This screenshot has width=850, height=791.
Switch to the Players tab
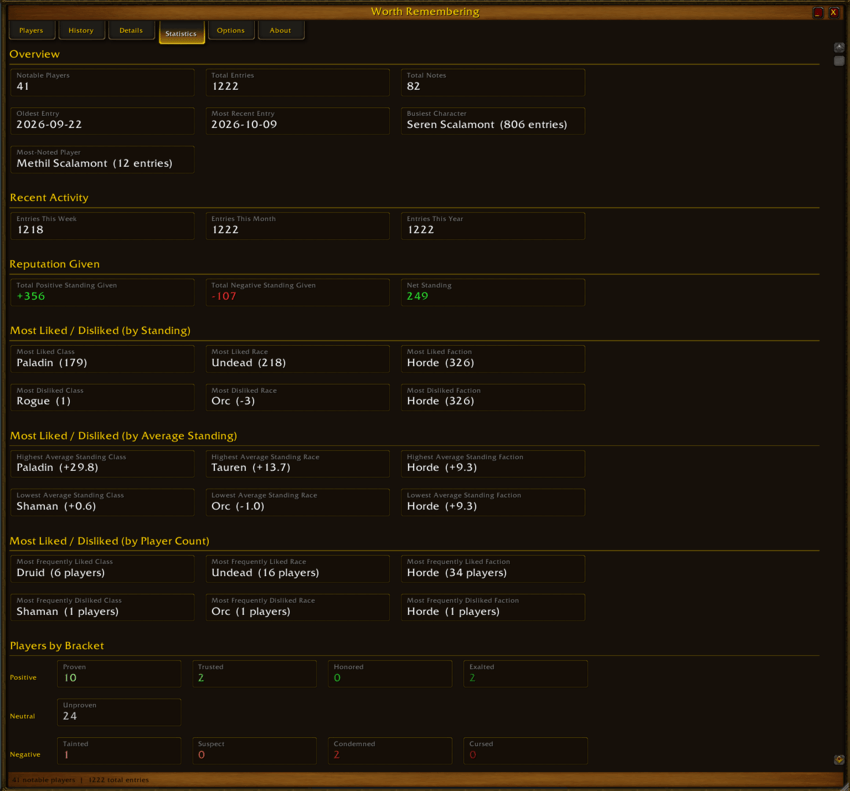[x=31, y=30]
